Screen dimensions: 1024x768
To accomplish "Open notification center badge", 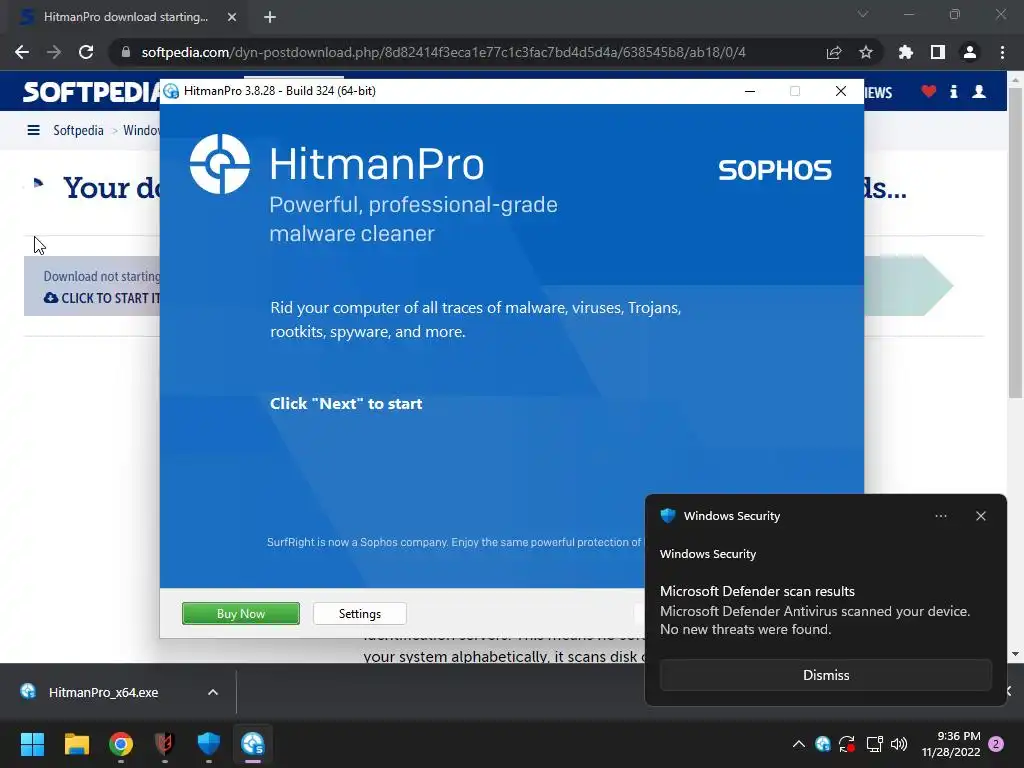I will pos(996,744).
